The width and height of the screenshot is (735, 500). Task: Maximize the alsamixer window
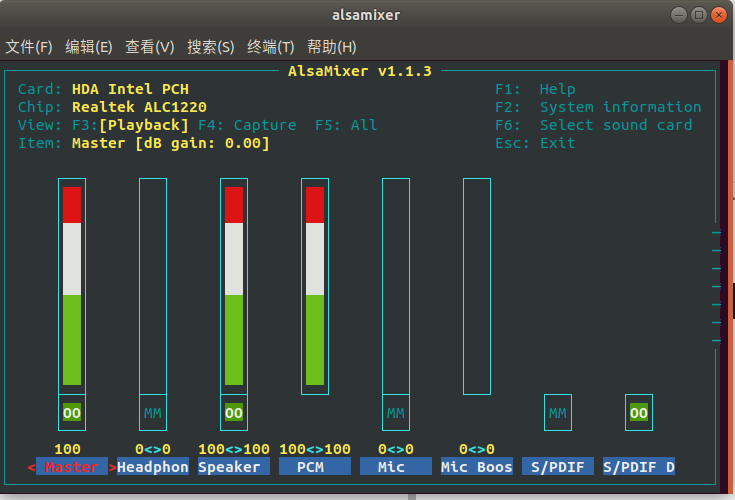tap(699, 15)
